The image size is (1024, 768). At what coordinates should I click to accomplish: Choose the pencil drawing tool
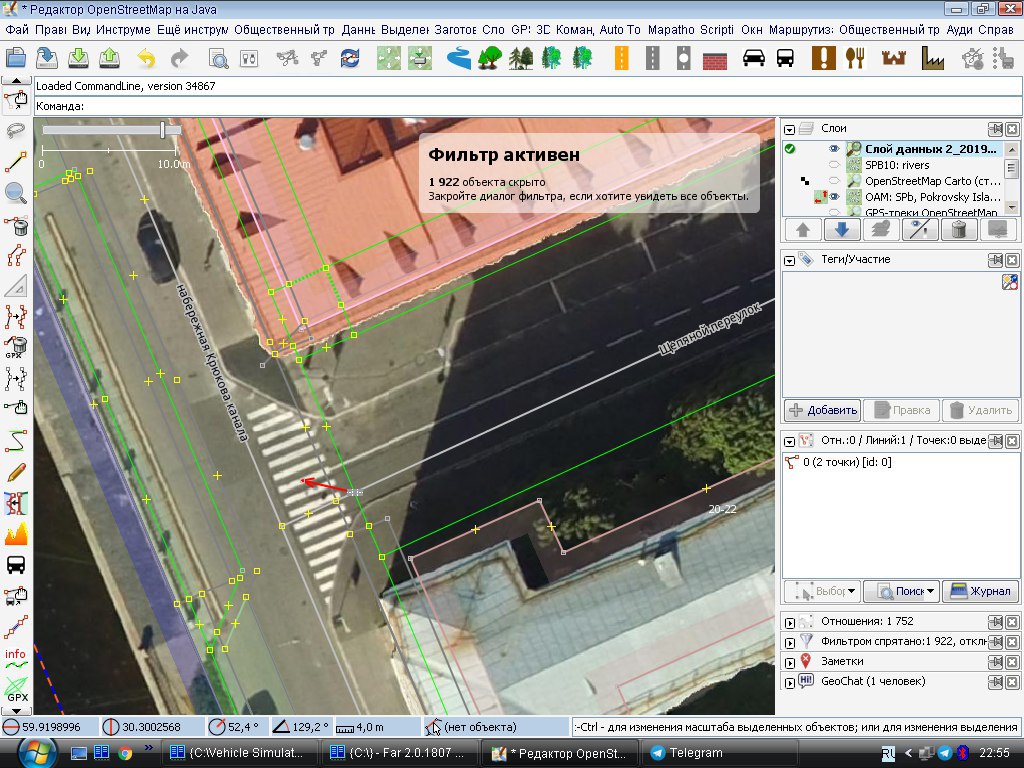pyautogui.click(x=16, y=472)
